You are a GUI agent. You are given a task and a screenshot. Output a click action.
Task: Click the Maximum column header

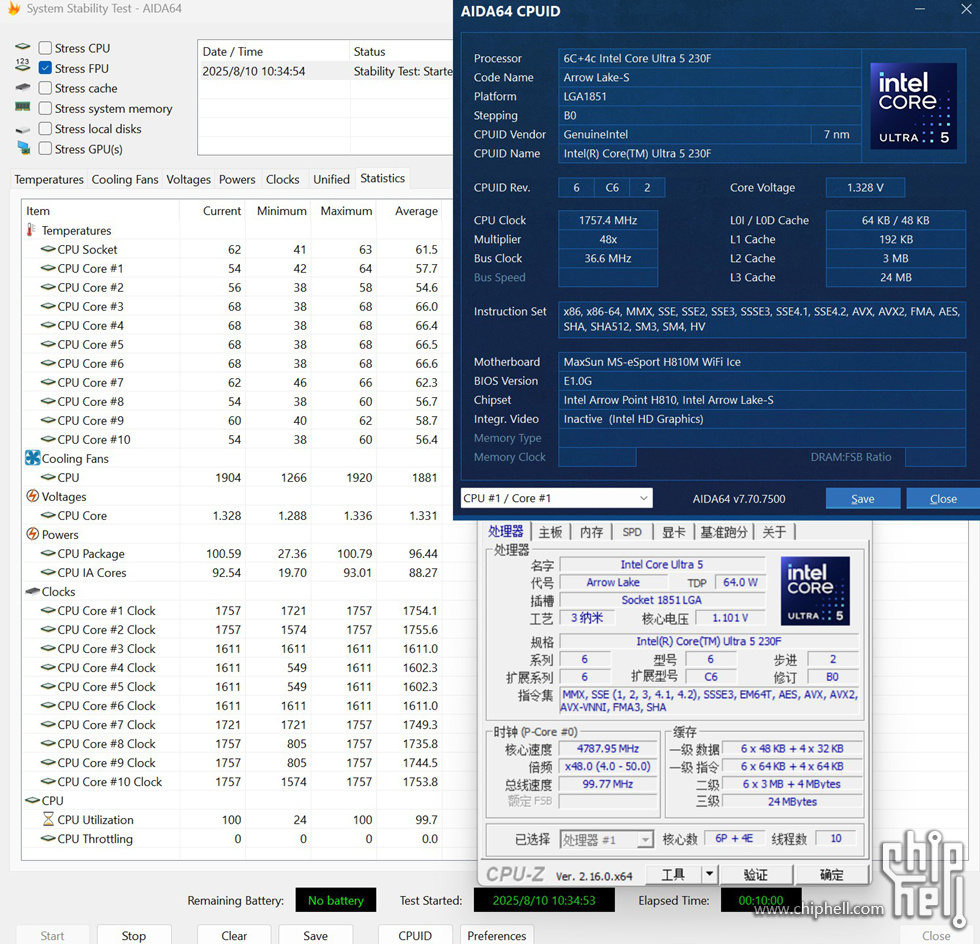click(x=346, y=211)
